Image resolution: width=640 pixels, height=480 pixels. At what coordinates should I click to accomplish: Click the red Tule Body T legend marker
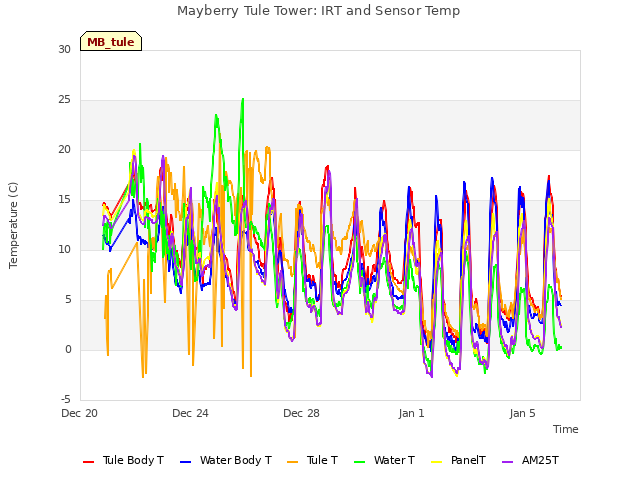(89, 462)
